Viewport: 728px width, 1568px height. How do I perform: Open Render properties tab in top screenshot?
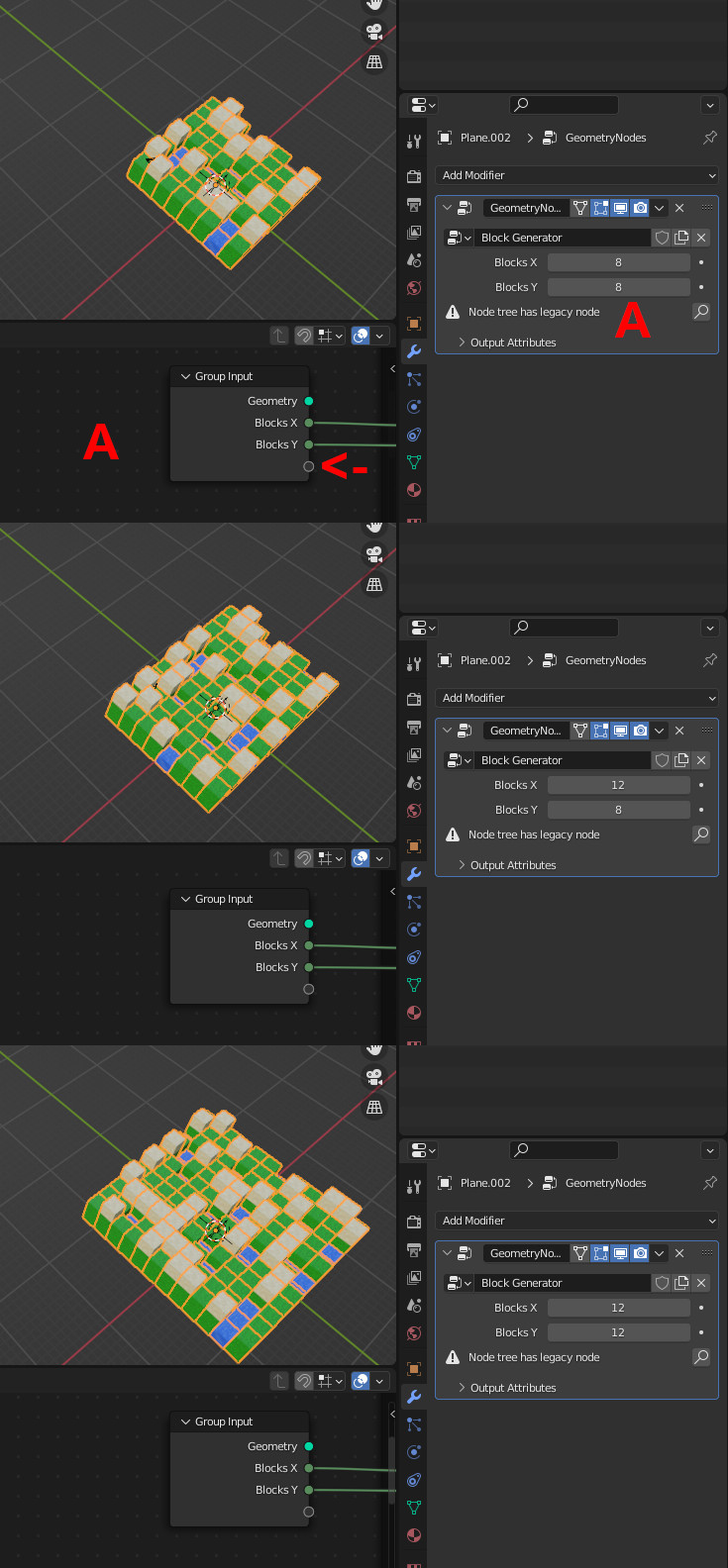tap(414, 177)
